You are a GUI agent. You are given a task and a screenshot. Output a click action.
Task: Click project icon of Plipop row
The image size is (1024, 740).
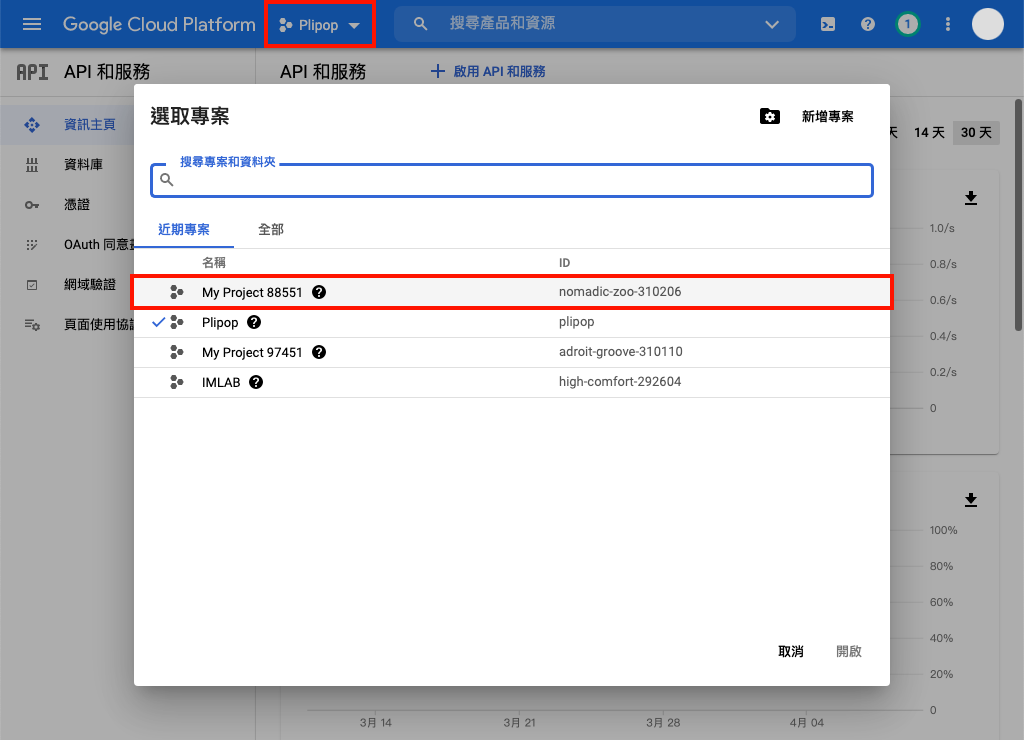[176, 322]
